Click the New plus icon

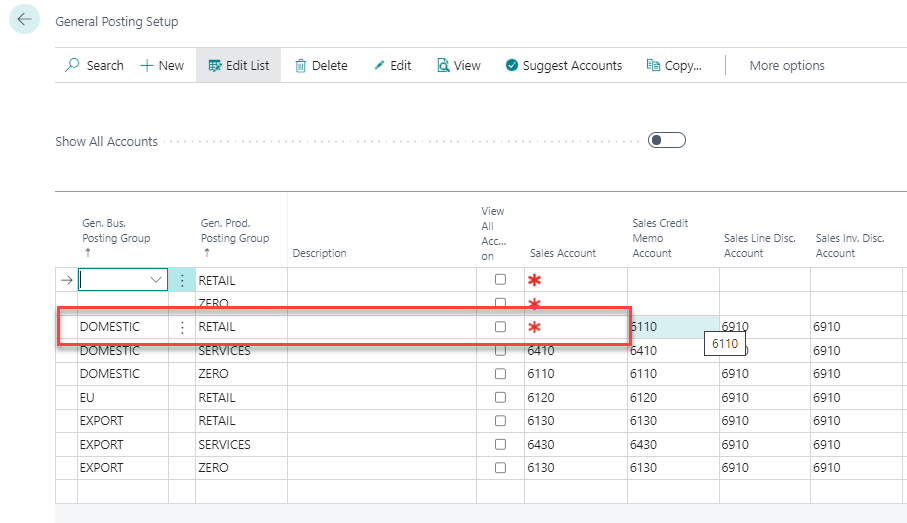click(x=147, y=65)
